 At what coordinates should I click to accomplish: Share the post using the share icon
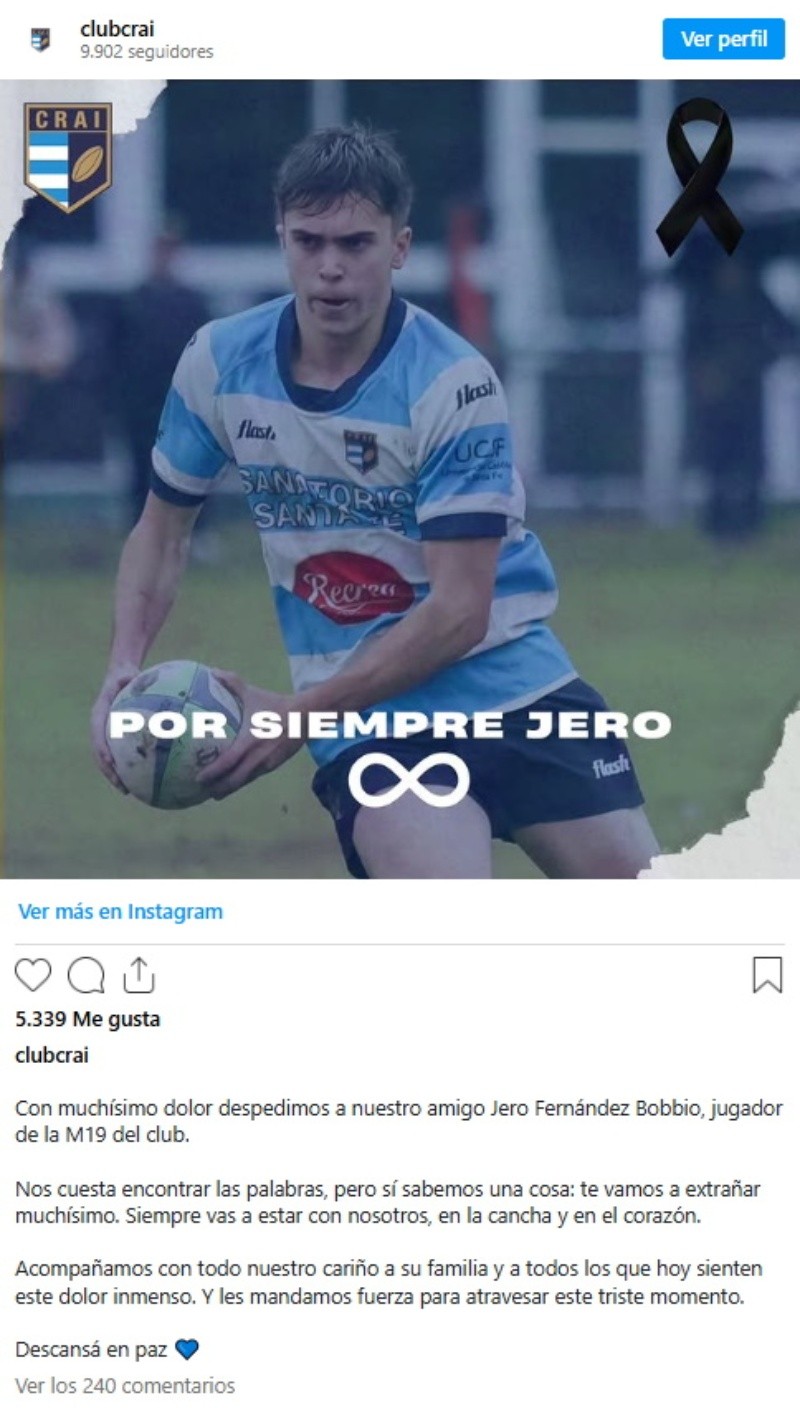click(139, 975)
